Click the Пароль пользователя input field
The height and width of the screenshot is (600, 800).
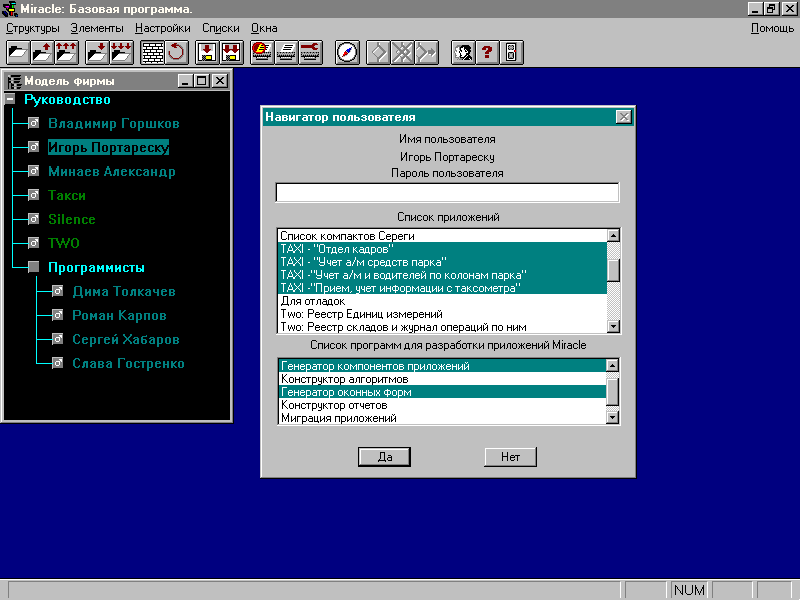click(447, 193)
